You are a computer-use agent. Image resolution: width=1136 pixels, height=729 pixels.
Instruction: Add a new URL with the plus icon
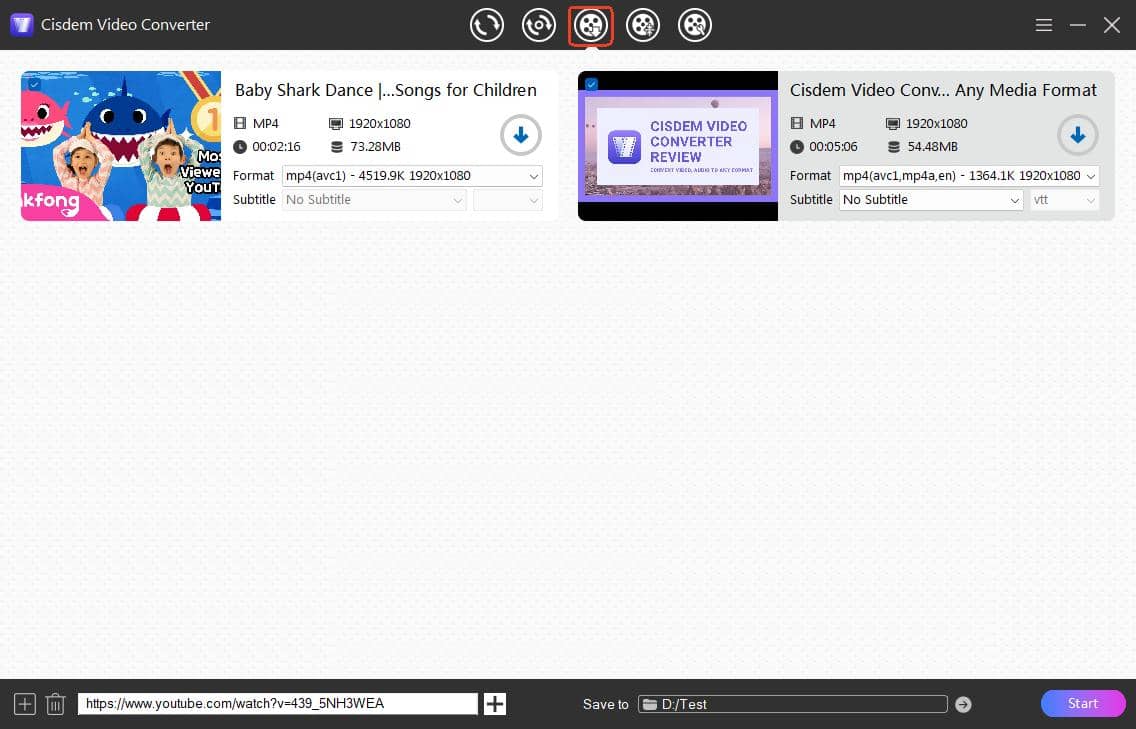pos(494,703)
